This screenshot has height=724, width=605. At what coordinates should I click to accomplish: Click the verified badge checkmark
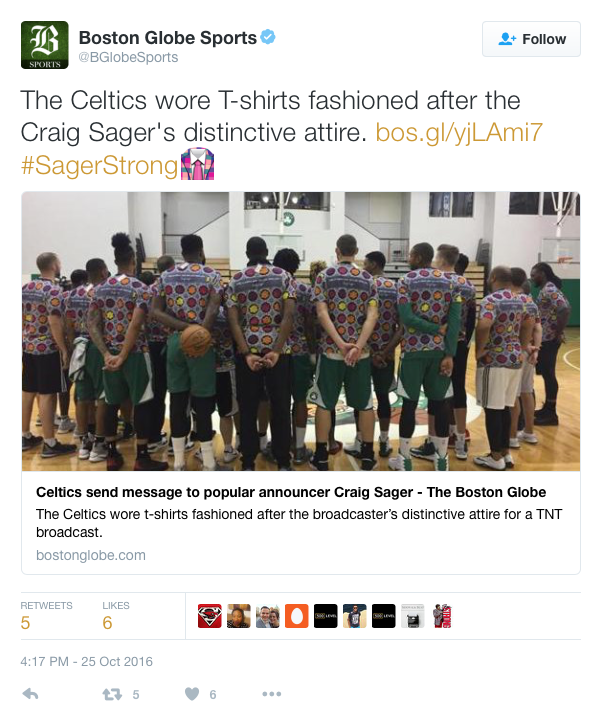point(268,37)
